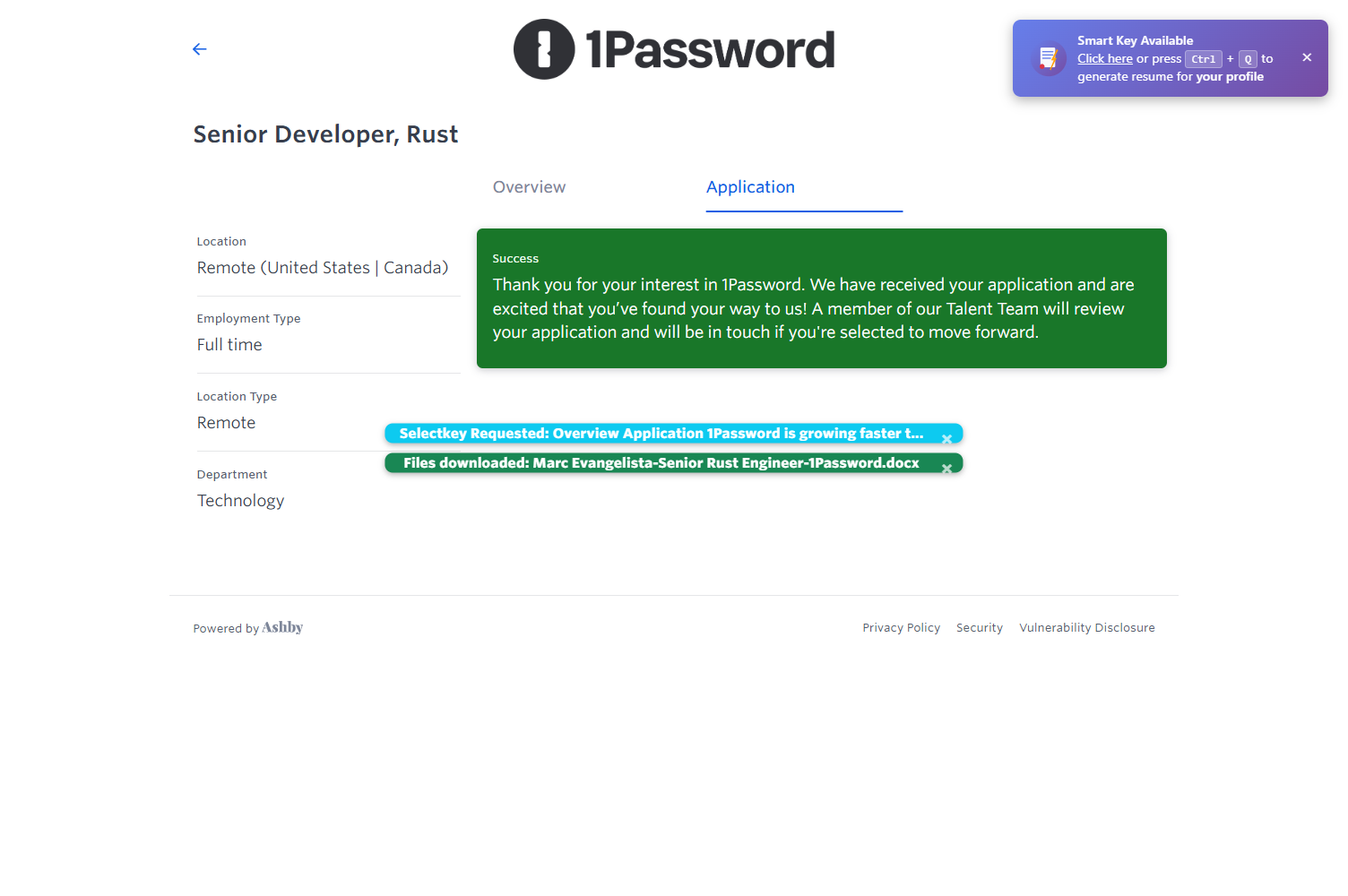Close the Smart Key Available popup
1348x896 pixels.
point(1307,57)
